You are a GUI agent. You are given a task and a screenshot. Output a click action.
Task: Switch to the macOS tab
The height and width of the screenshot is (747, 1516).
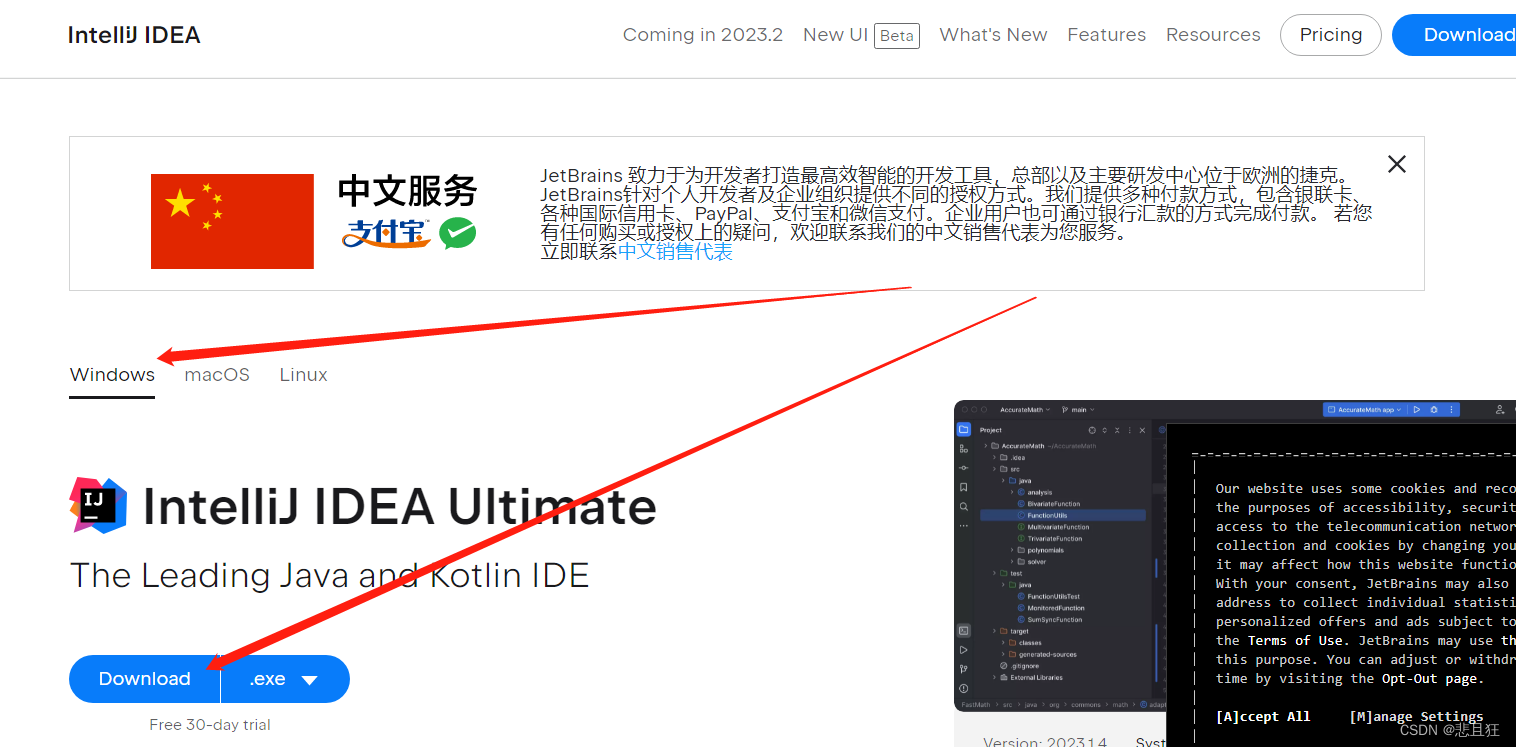[217, 375]
